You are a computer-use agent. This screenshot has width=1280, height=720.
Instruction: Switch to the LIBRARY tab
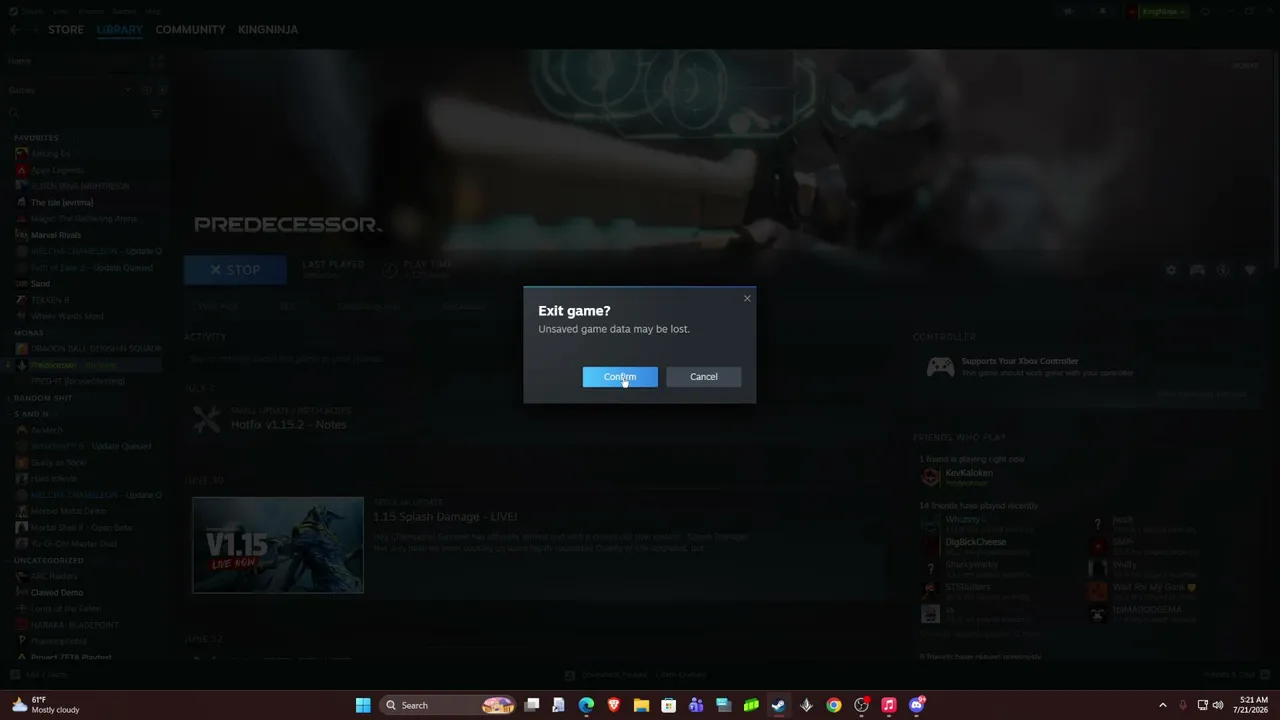point(120,29)
